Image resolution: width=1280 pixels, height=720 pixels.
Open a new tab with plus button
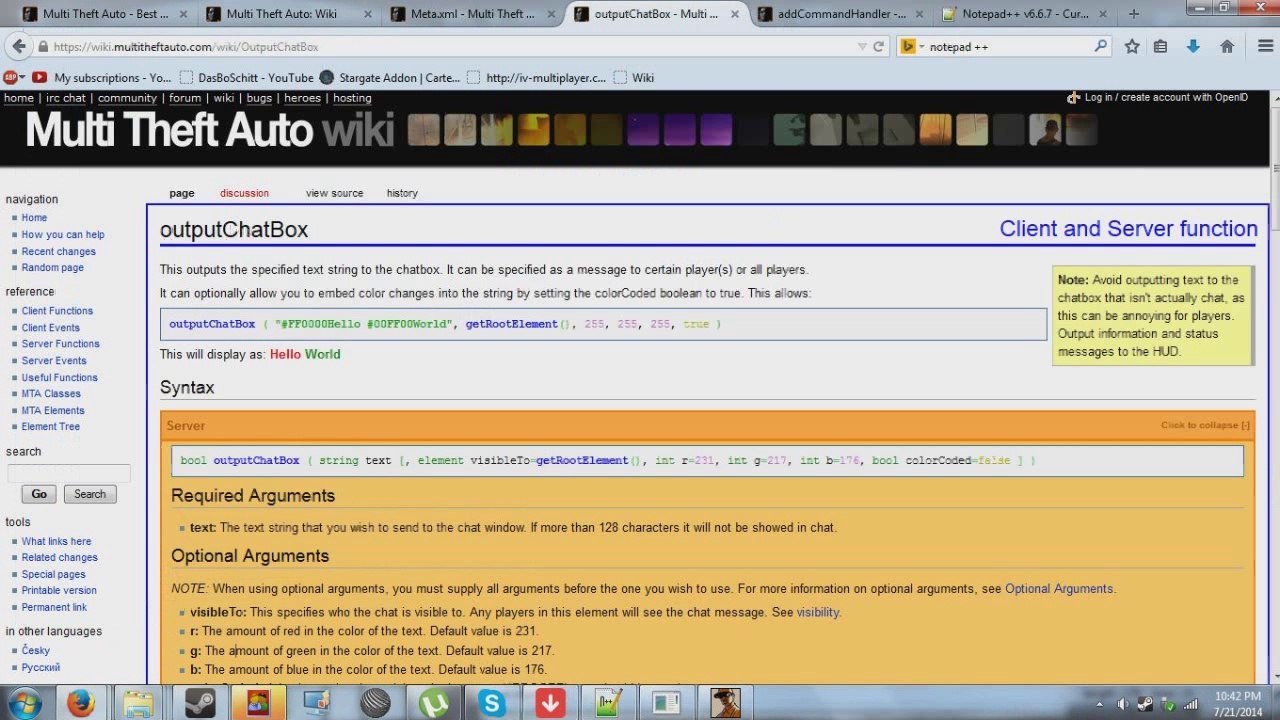coord(1133,14)
